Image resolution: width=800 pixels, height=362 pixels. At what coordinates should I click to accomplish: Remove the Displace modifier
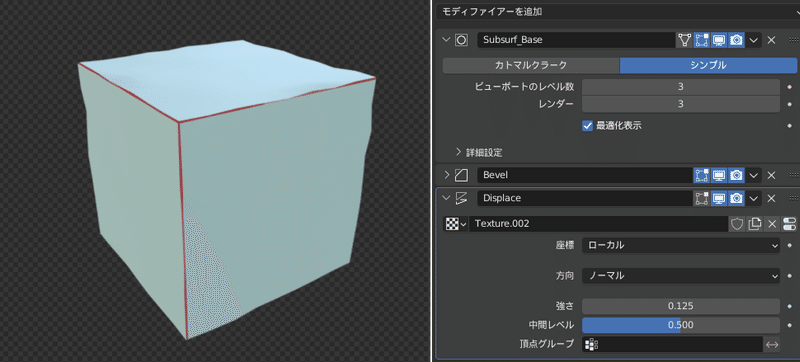(x=771, y=198)
